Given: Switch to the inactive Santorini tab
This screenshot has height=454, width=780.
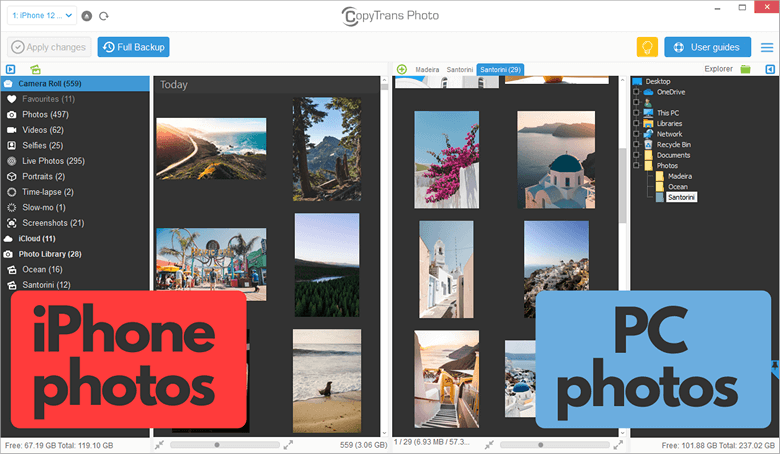Looking at the screenshot, I should [460, 70].
